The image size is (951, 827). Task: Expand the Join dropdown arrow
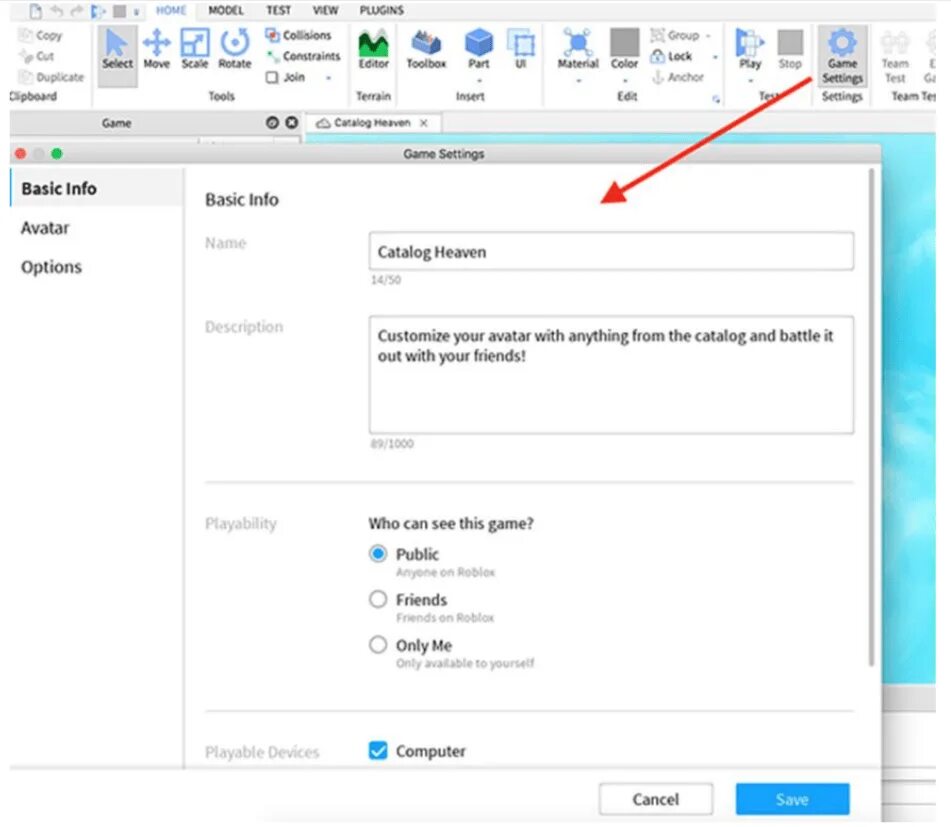point(329,78)
